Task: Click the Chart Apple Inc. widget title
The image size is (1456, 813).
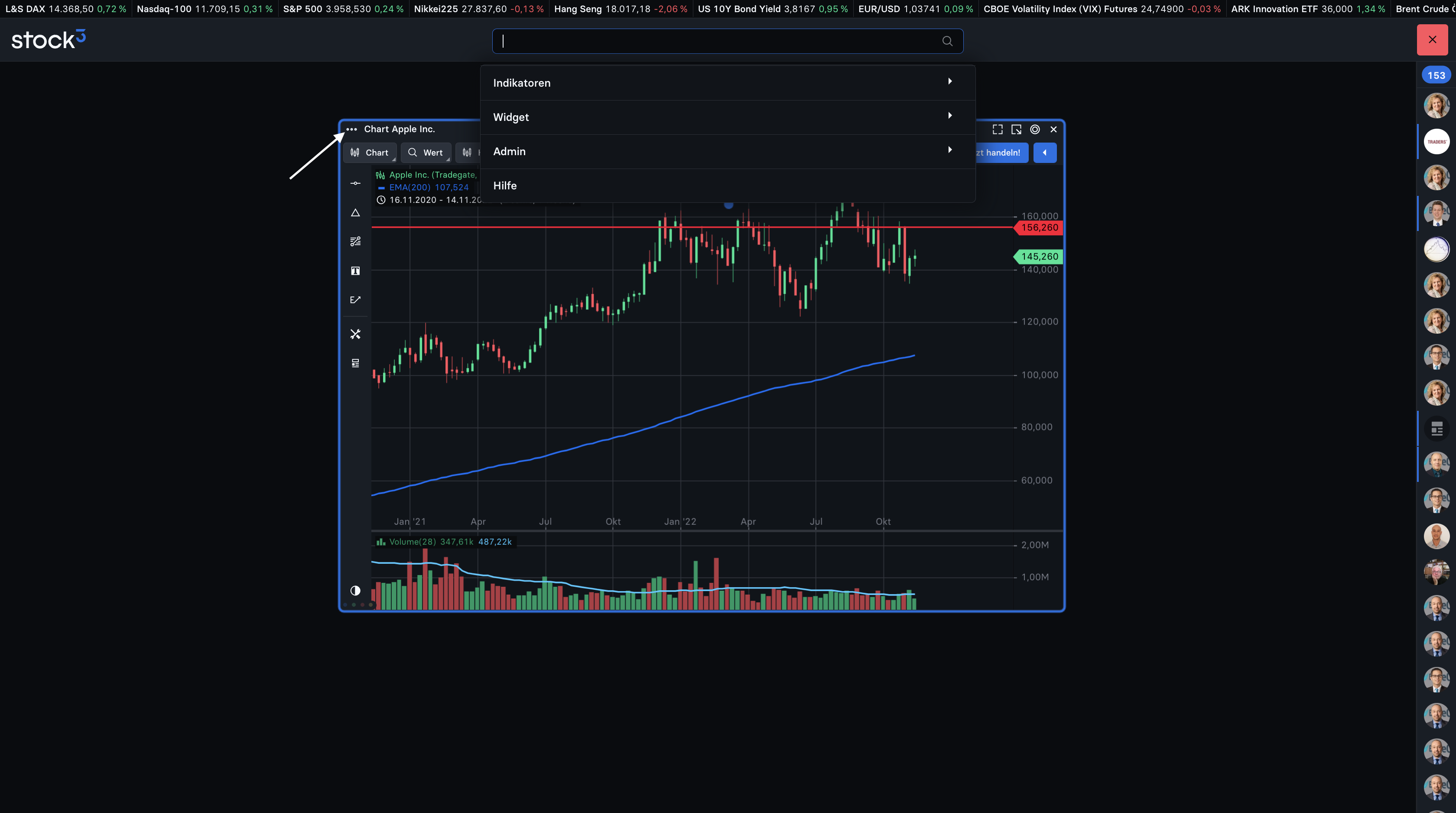Action: tap(400, 130)
